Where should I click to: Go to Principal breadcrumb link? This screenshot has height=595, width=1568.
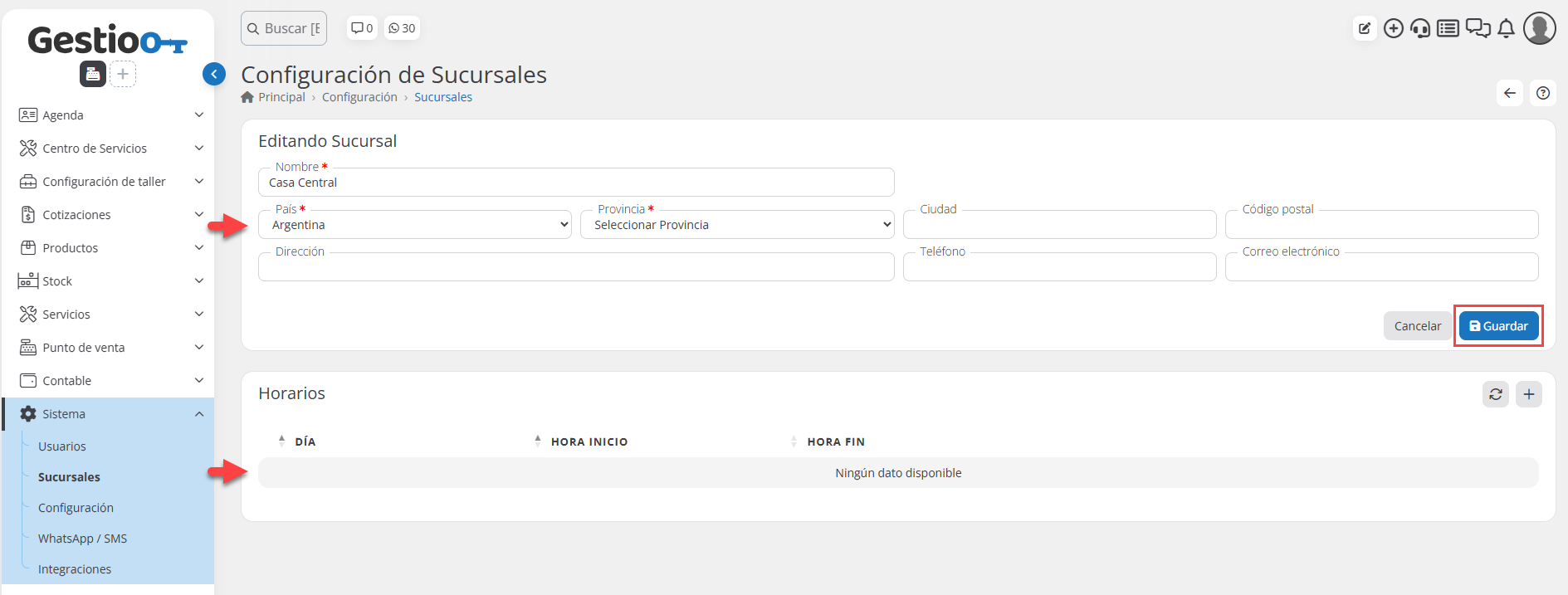point(281,97)
